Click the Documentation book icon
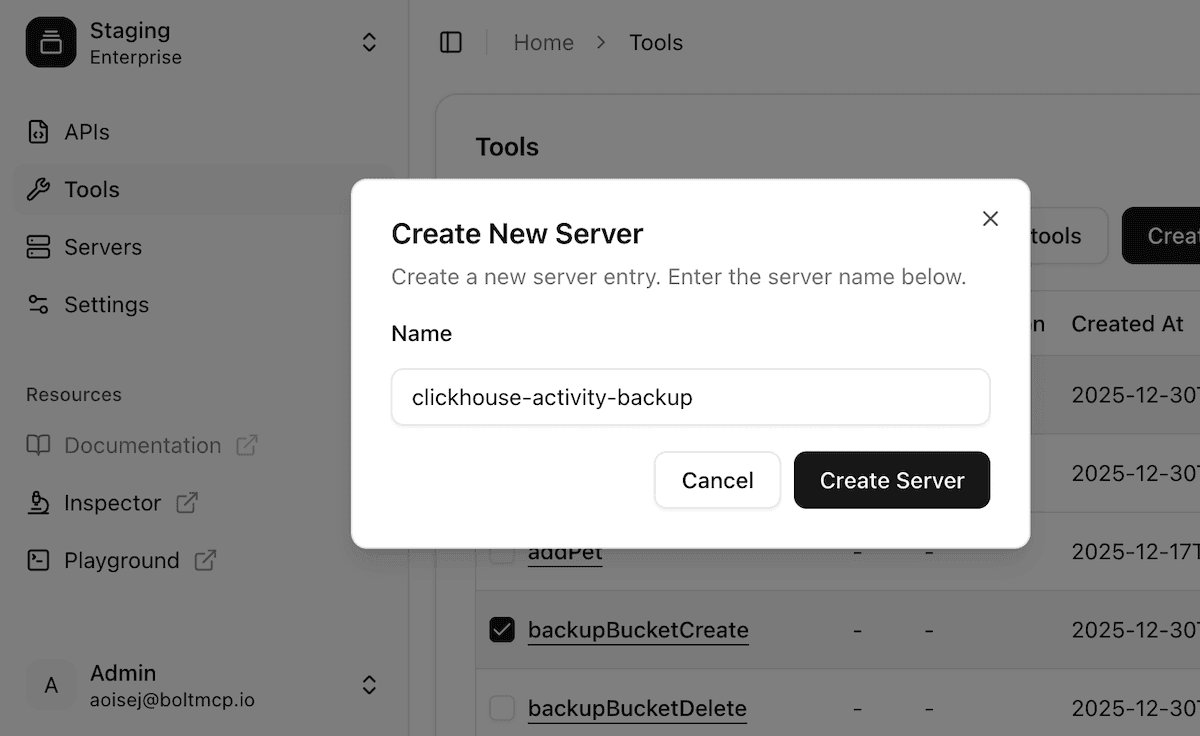The width and height of the screenshot is (1200, 736). coord(38,446)
